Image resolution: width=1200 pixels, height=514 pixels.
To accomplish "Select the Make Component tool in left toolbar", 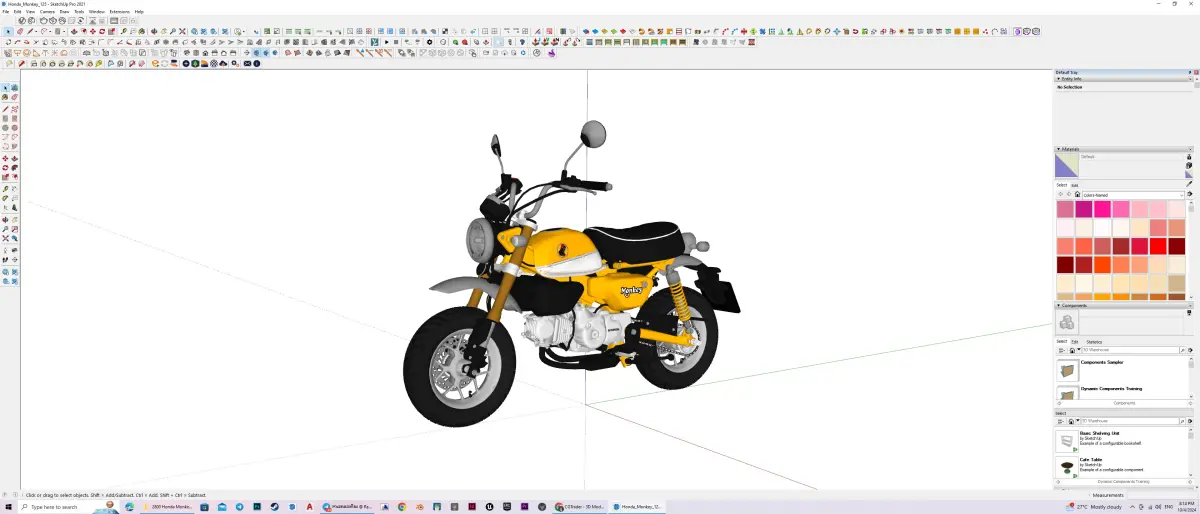I will point(15,87).
